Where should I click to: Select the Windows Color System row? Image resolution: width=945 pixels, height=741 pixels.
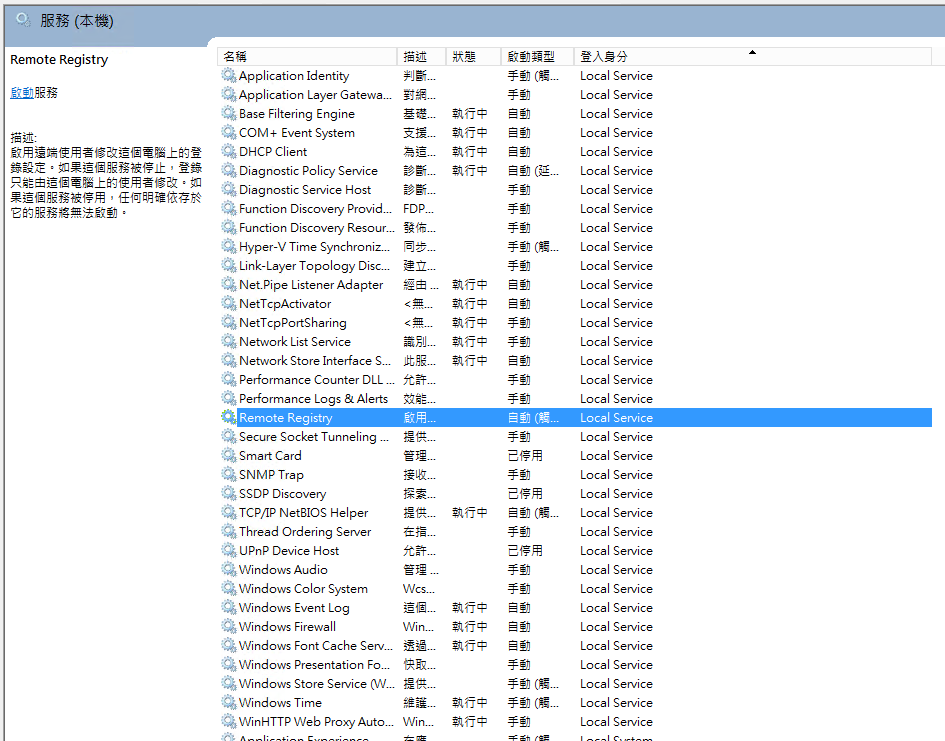[x=575, y=588]
